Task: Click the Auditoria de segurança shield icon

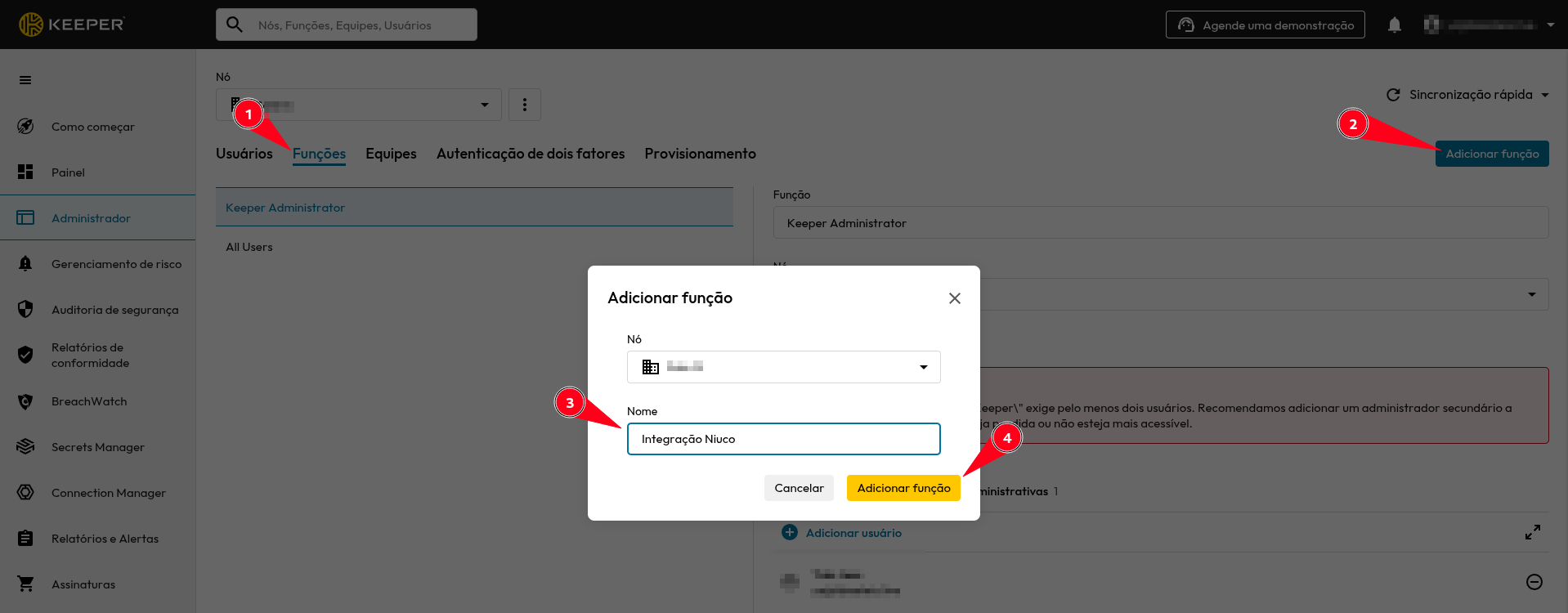Action: pos(25,310)
